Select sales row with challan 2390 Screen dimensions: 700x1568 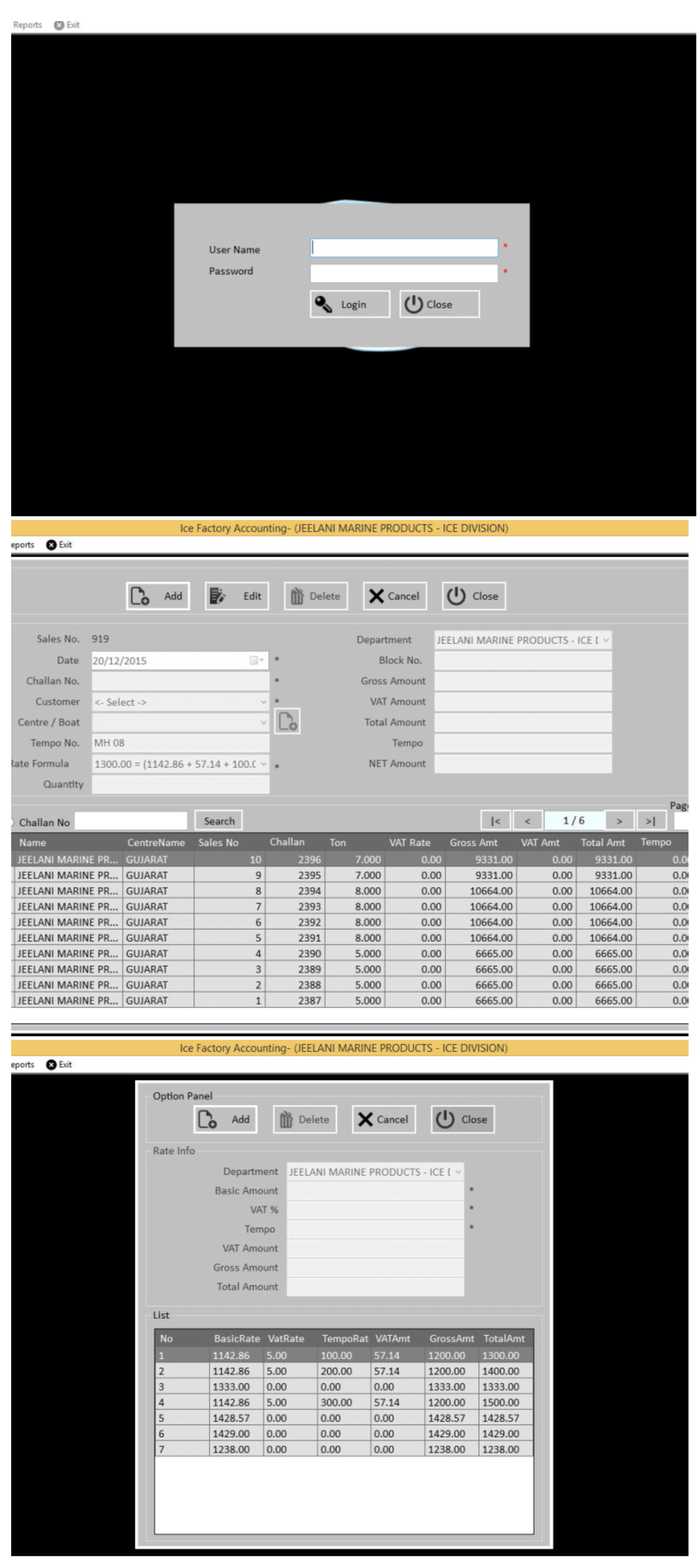tap(349, 954)
